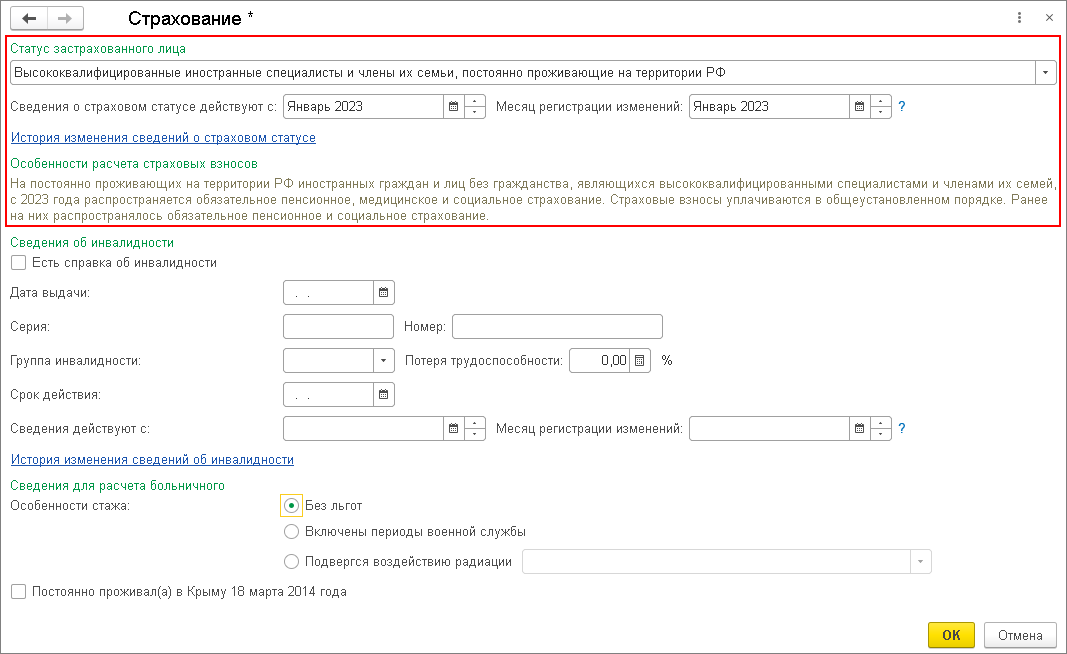
Task: Click help question mark beside disability registration month
Action: 902,428
